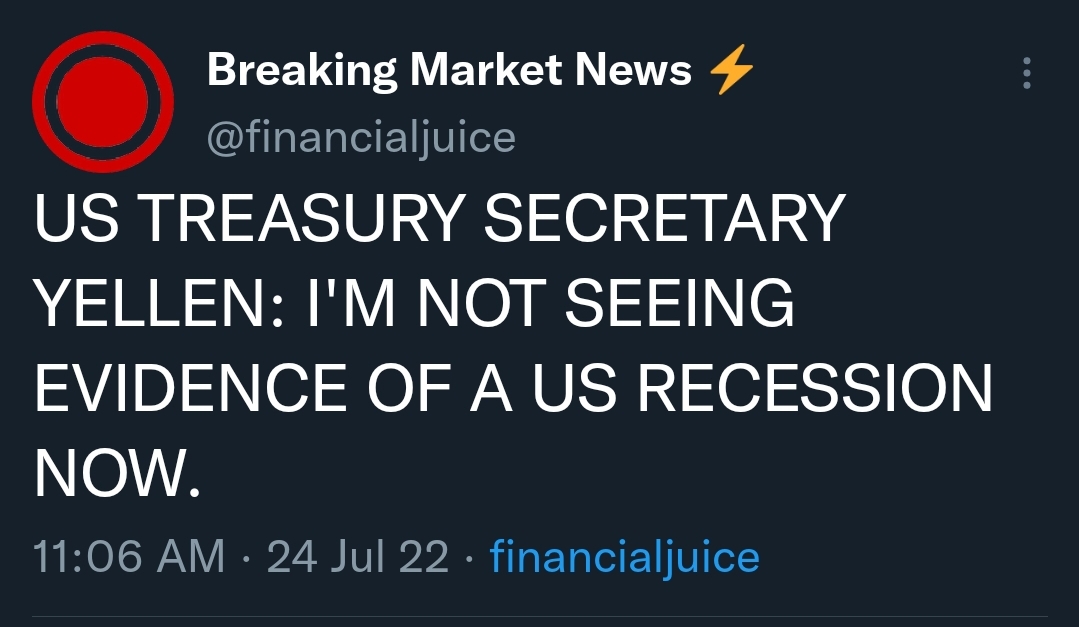
Task: Click the inner red circle of the avatar
Action: click(102, 102)
